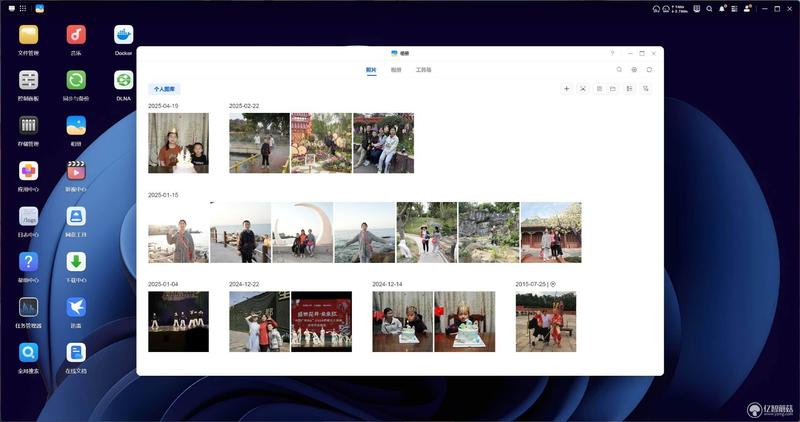Open 2024-12-22 photo with red stage banner
This screenshot has height=422, width=800.
tap(321, 321)
